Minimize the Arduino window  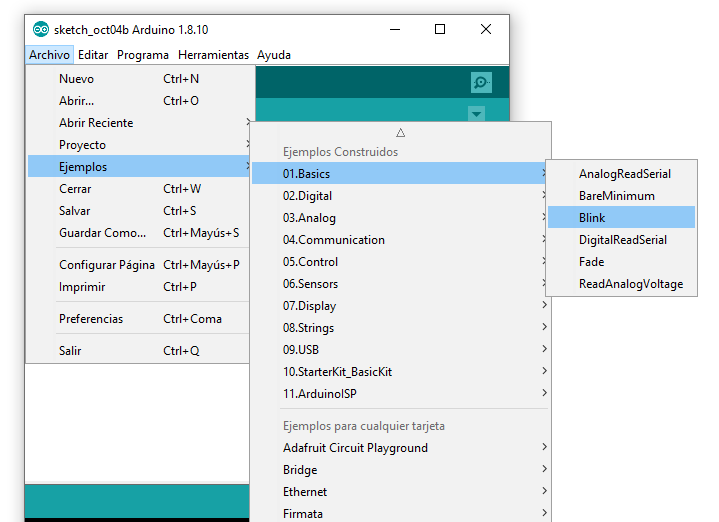coord(395,29)
